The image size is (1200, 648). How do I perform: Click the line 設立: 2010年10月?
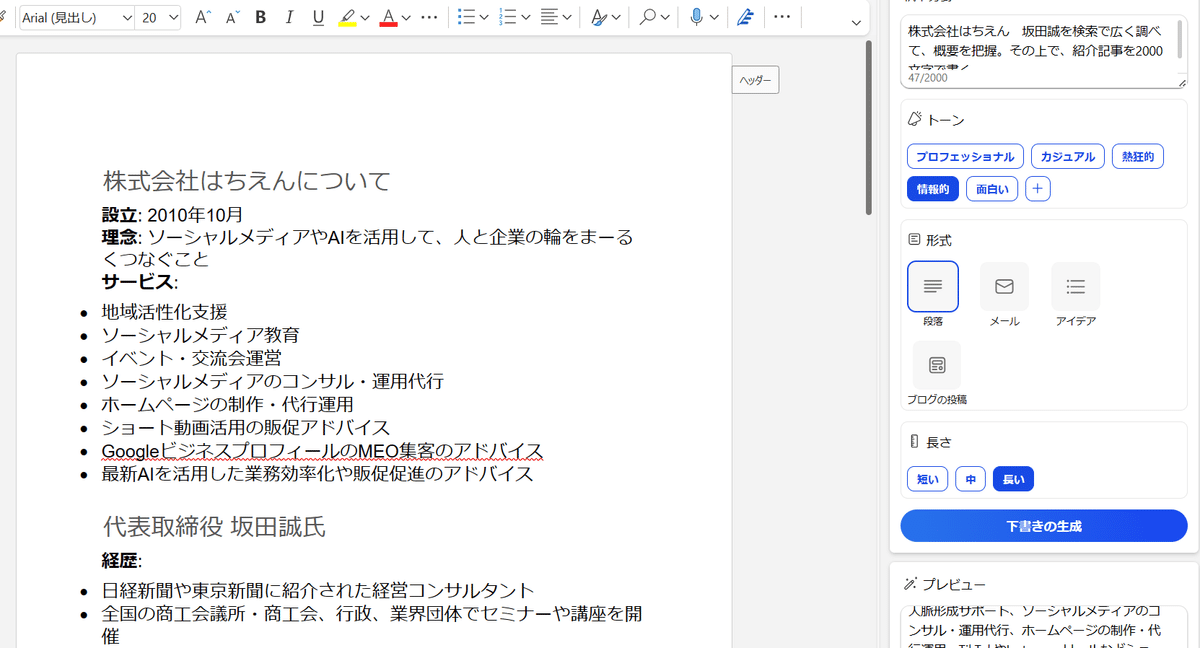pos(172,215)
